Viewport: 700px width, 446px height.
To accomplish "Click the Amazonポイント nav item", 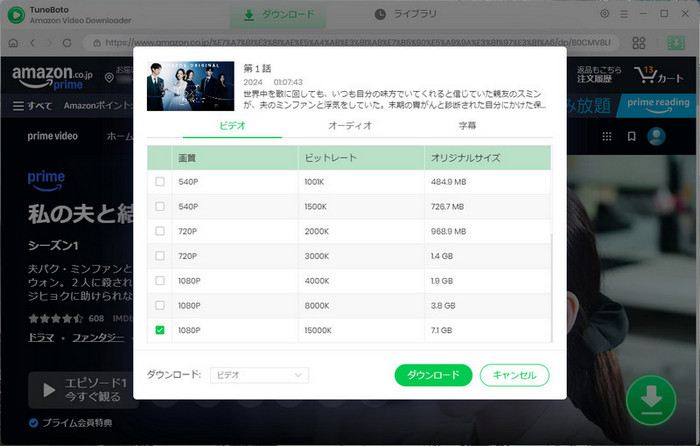I will pyautogui.click(x=97, y=106).
